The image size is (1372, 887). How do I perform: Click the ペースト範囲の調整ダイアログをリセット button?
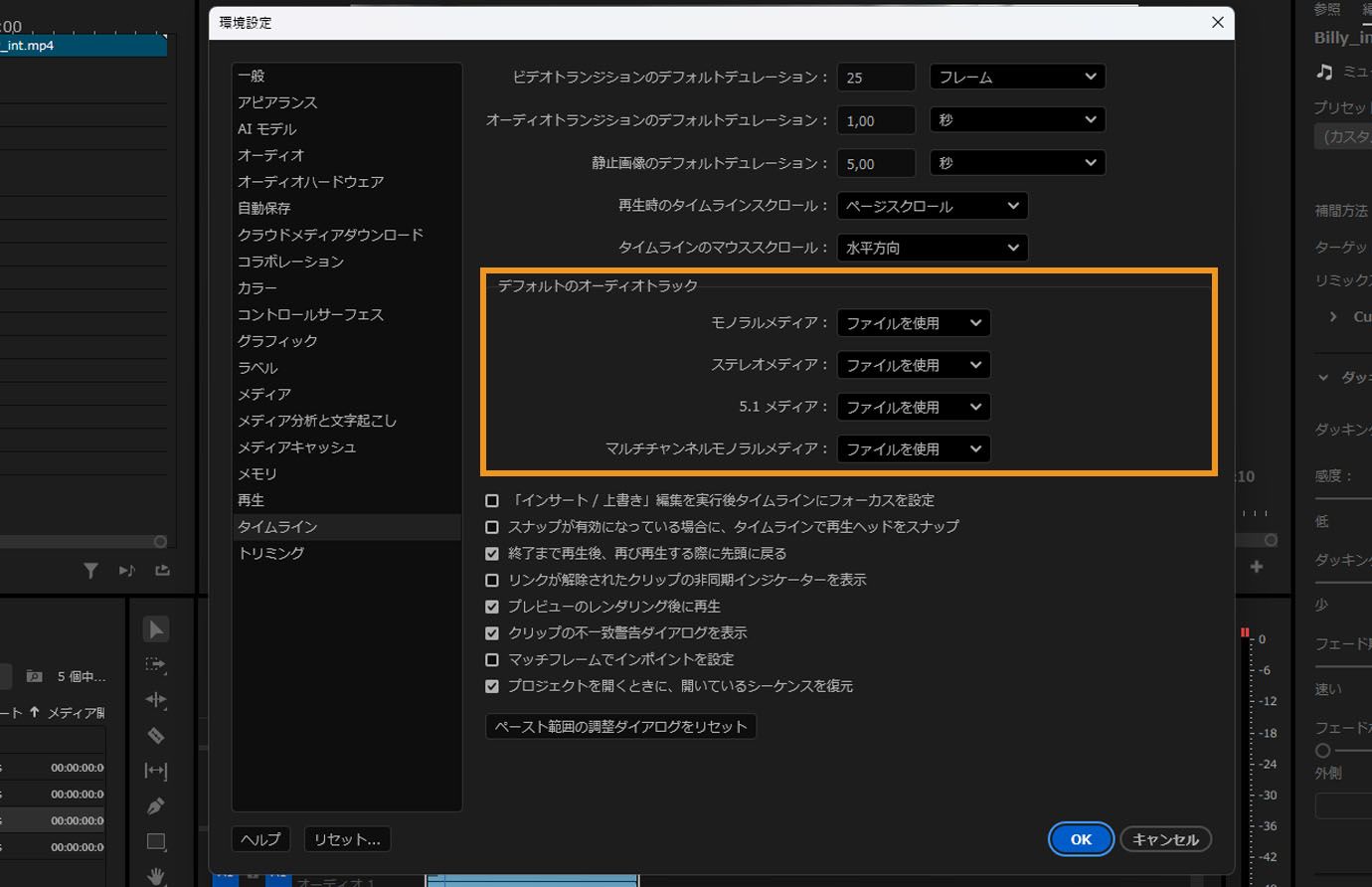tap(620, 726)
